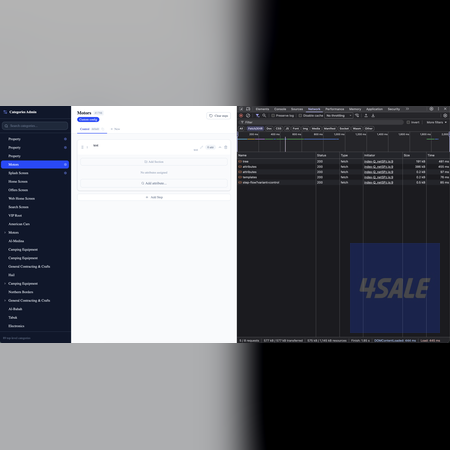Switch to the Elements tab
The height and width of the screenshot is (450, 450).
tap(262, 109)
